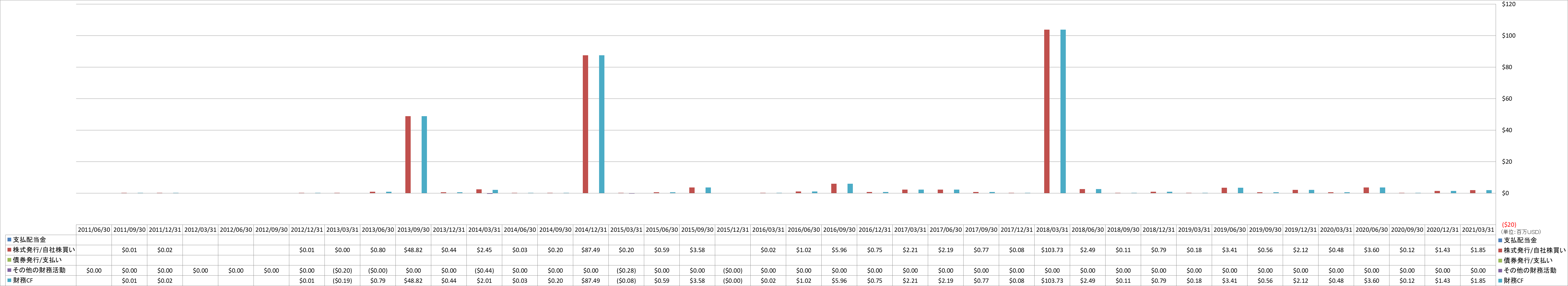Click the teal bar for 2014/12/31
1568x286 pixels.
point(601,124)
